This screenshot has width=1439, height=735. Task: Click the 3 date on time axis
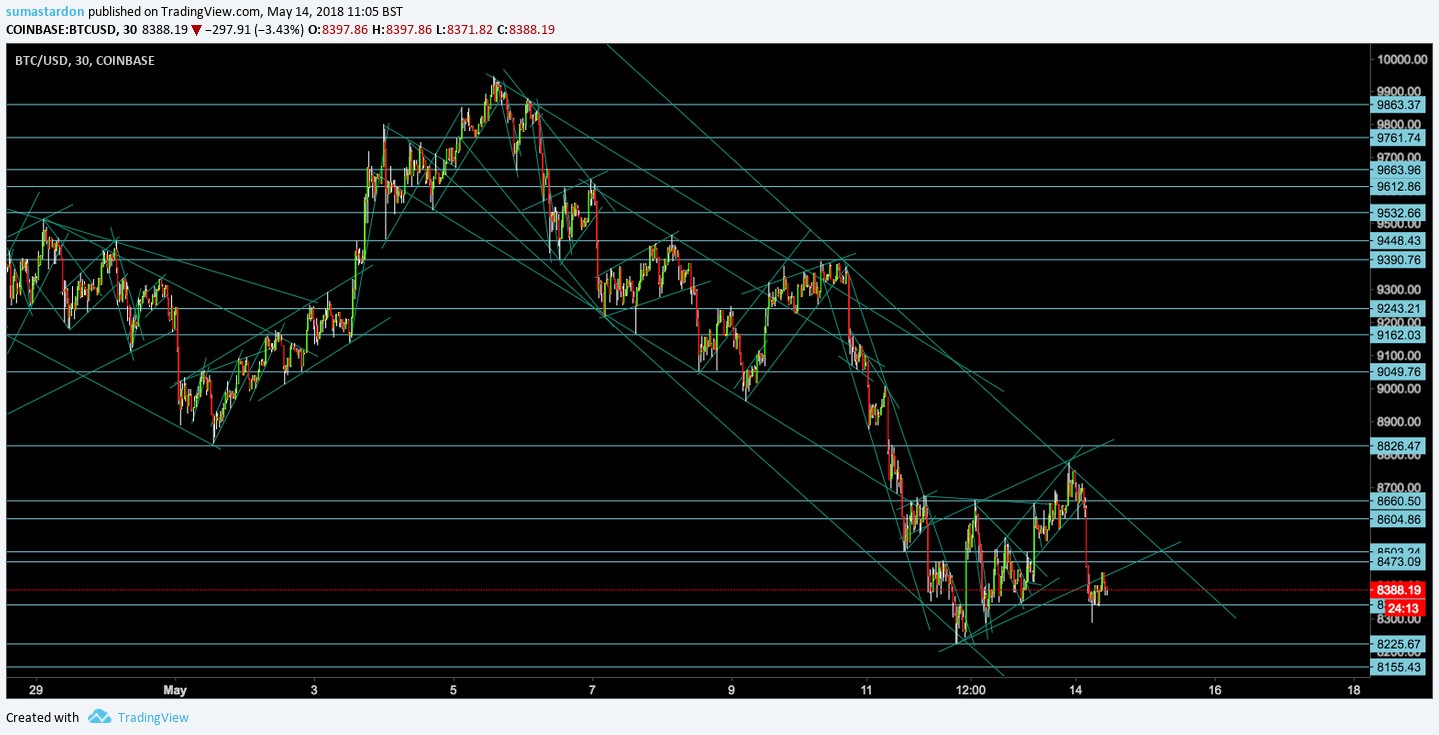314,690
